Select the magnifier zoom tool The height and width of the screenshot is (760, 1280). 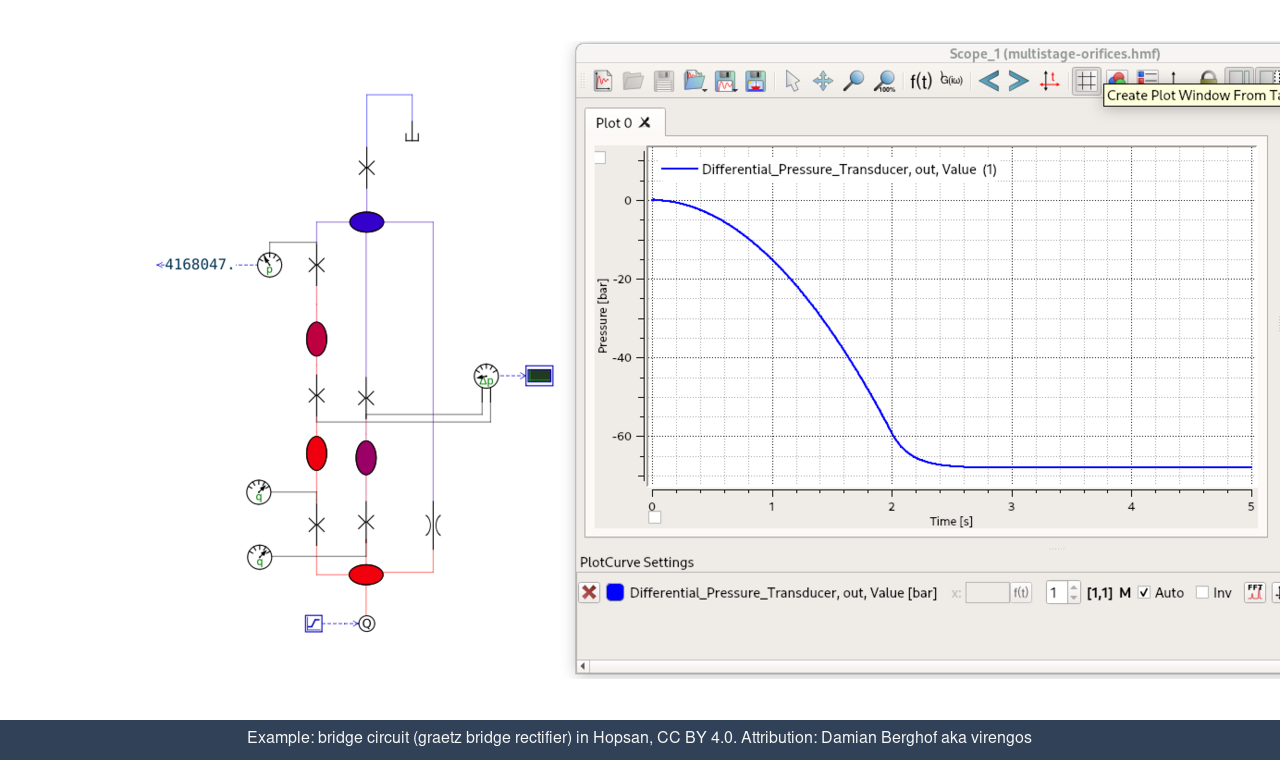pos(853,81)
